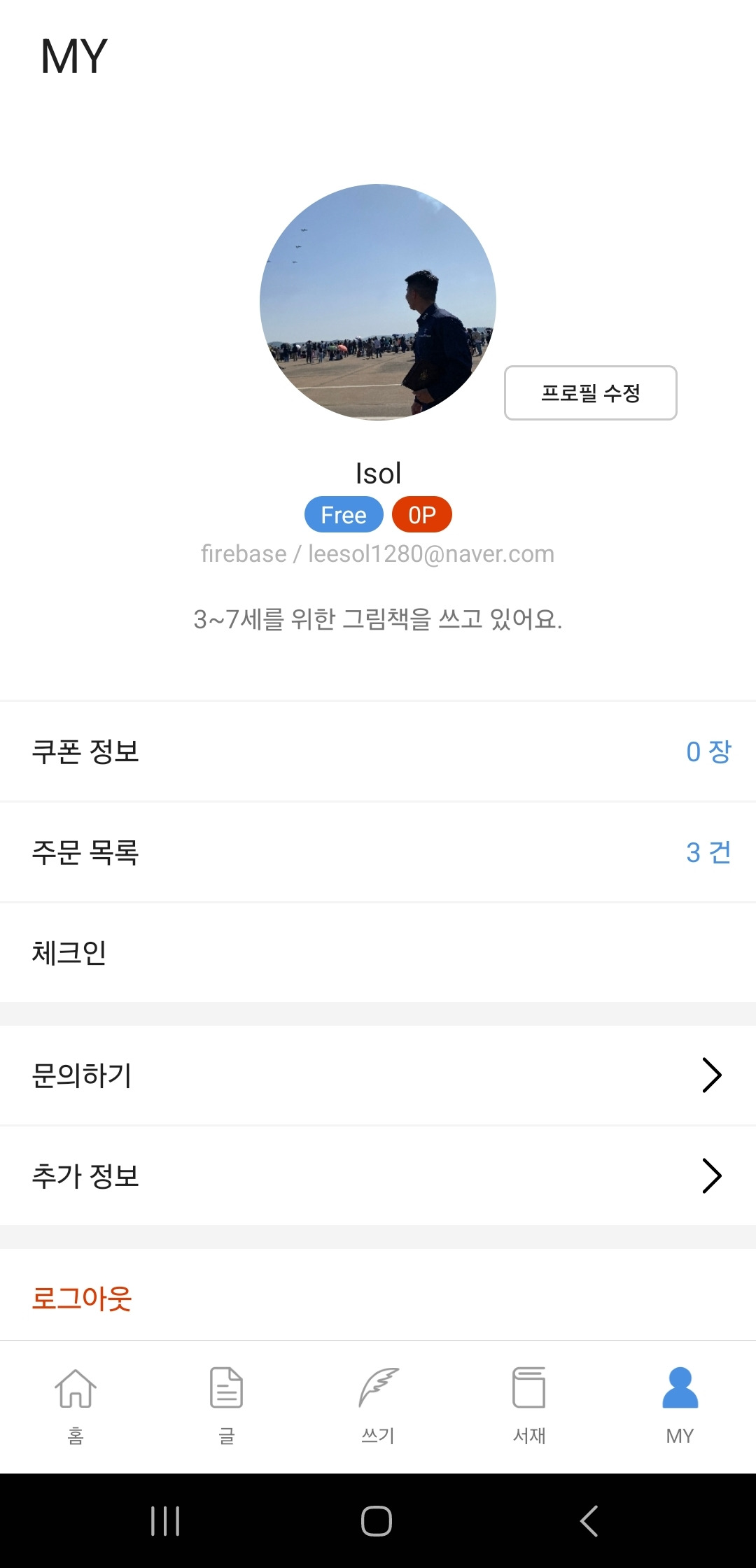This screenshot has height=1568, width=756.
Task: Tap the 3 건 order count
Action: pyautogui.click(x=708, y=852)
